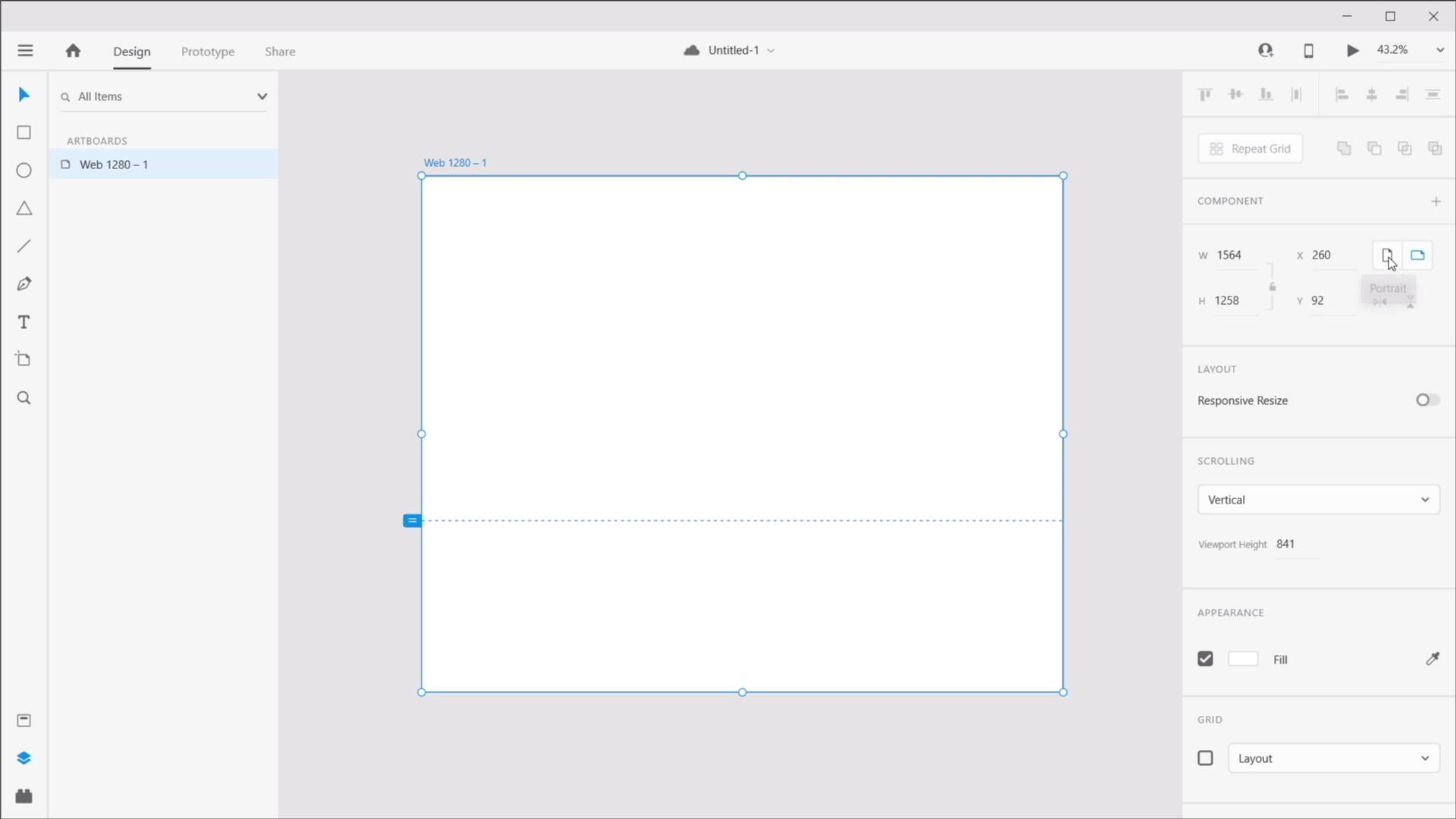This screenshot has height=819, width=1456.
Task: Open the All Items filter dropdown
Action: click(x=262, y=96)
